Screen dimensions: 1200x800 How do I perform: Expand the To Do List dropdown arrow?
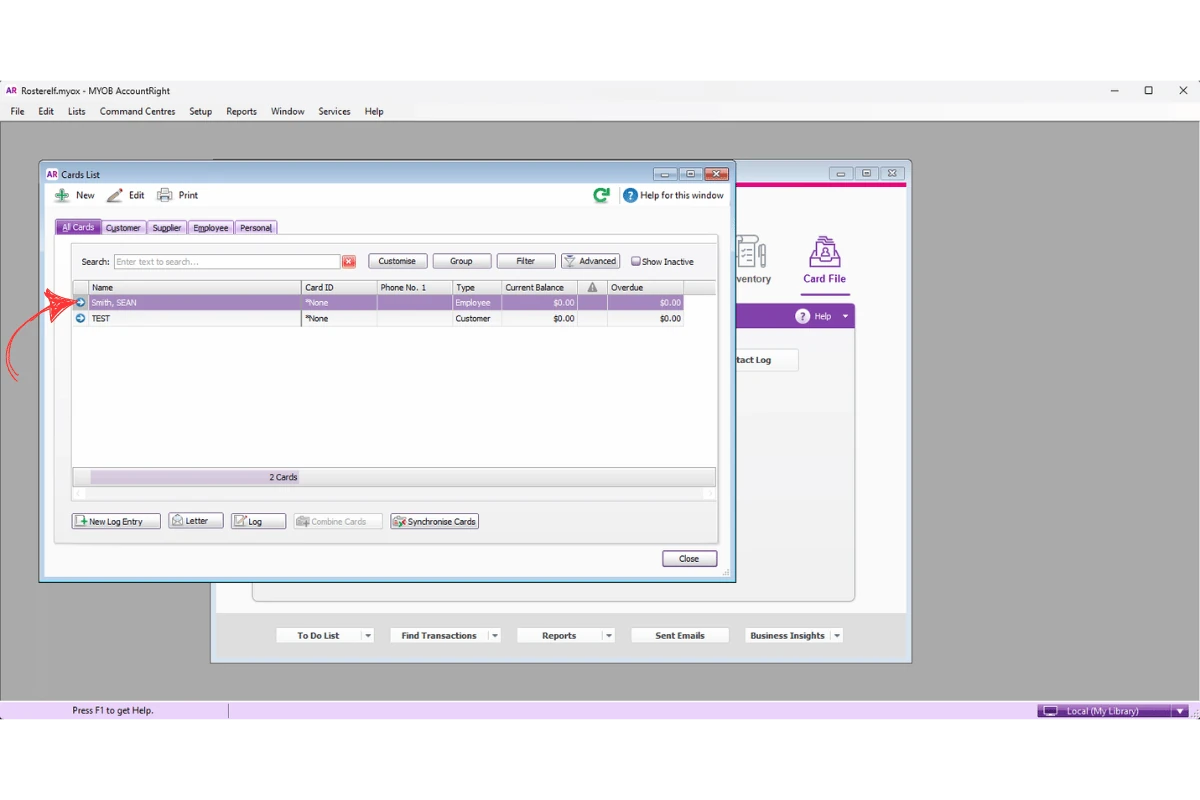coord(367,636)
